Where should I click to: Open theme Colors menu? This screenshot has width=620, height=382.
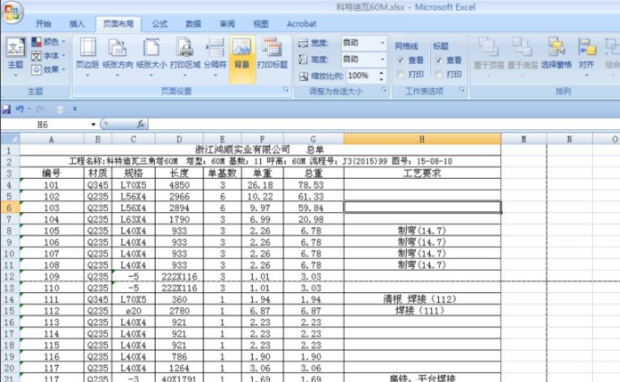(48, 42)
